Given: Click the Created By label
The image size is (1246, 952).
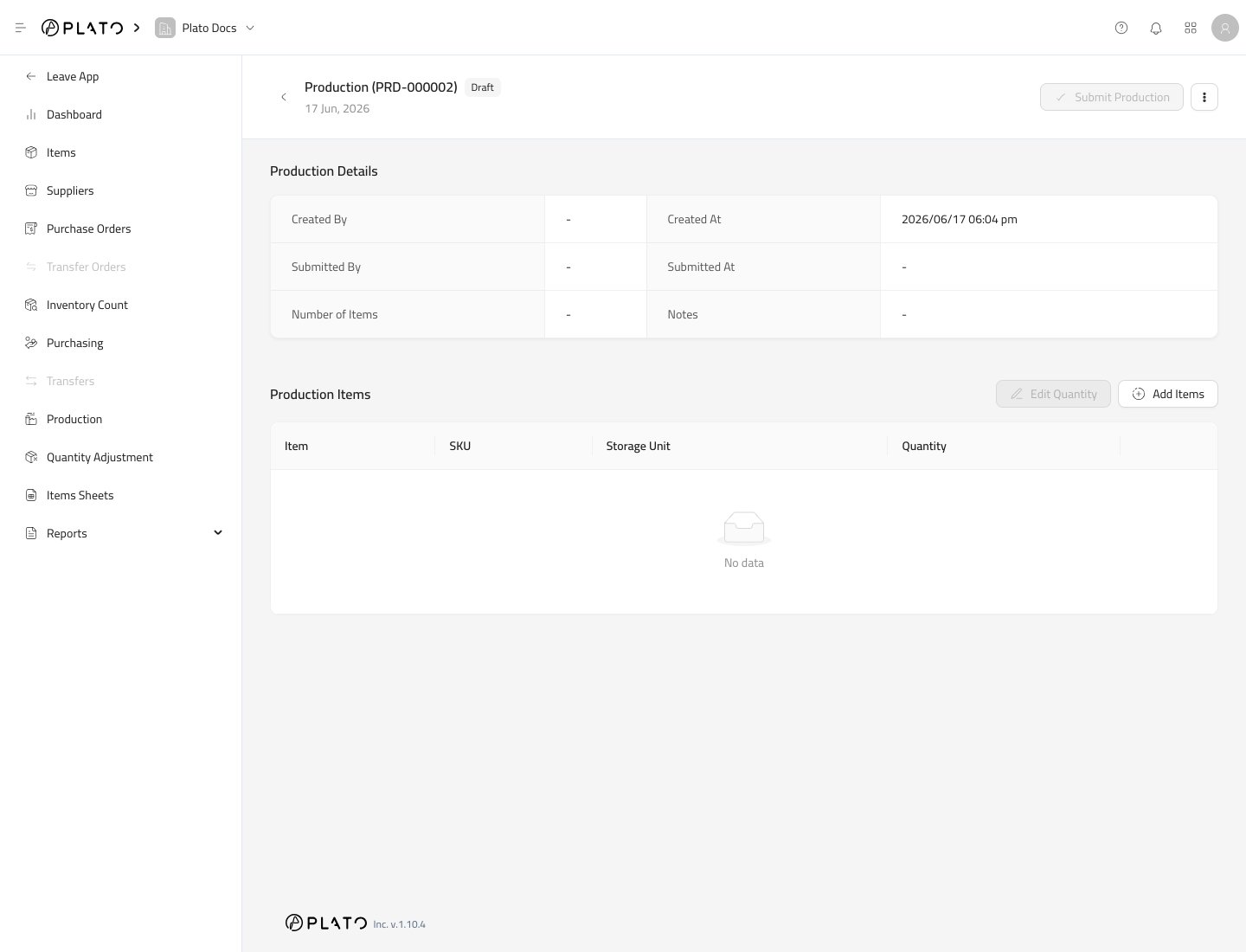Looking at the screenshot, I should click(319, 219).
